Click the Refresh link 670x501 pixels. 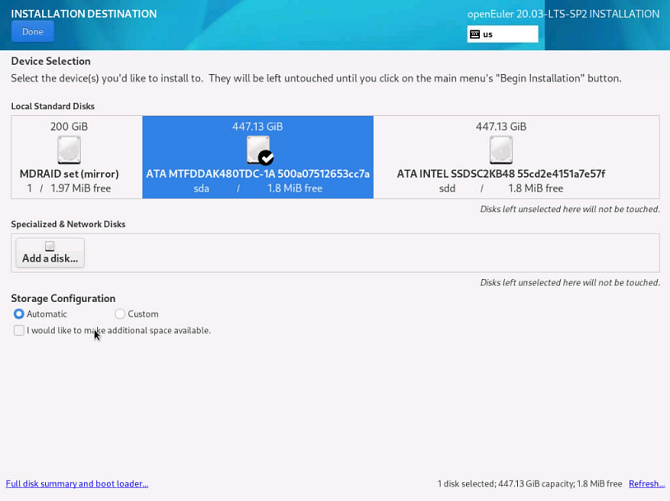tap(646, 484)
